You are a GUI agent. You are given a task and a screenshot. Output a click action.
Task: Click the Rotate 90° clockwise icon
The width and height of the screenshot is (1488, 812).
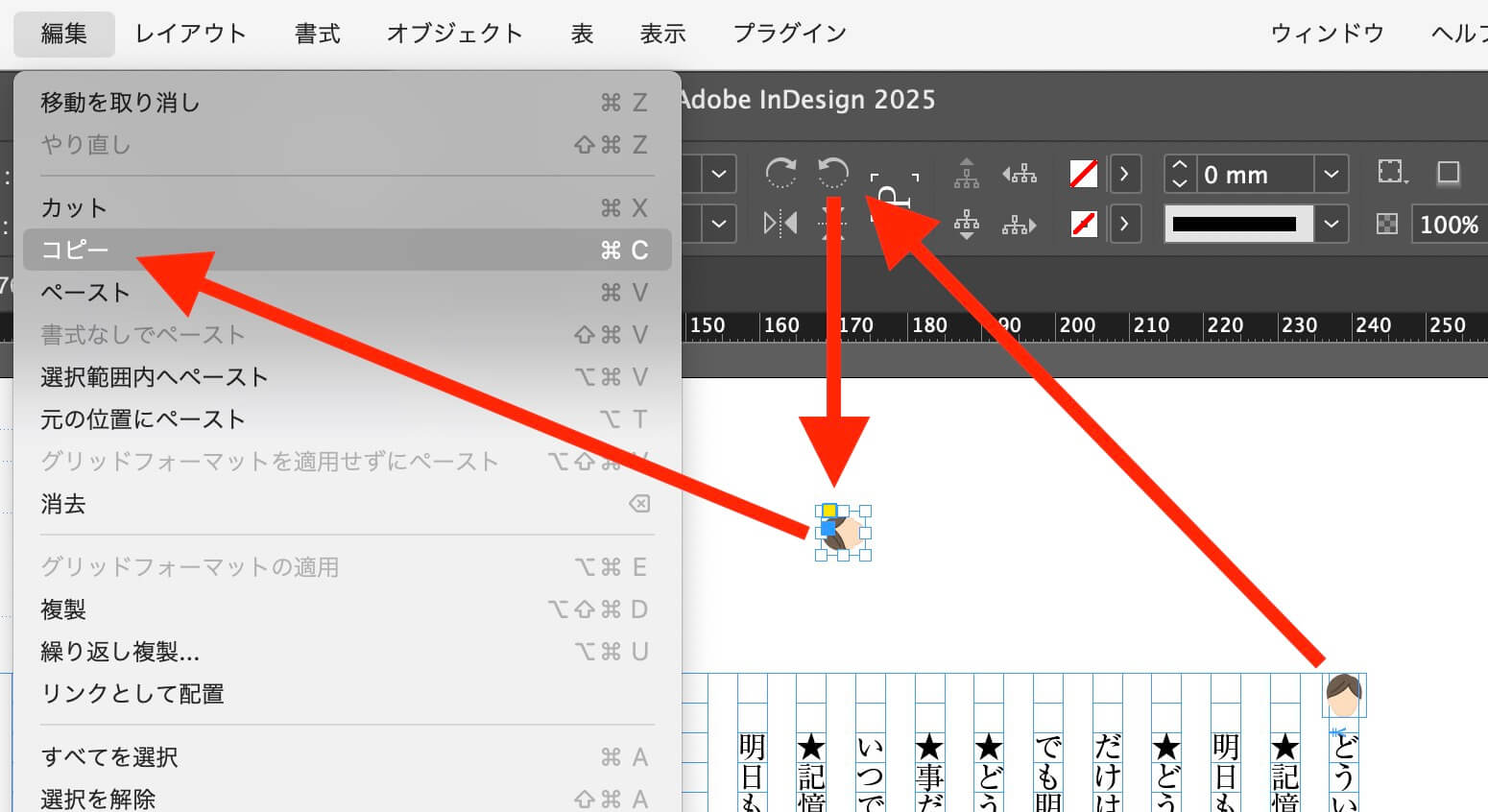780,174
